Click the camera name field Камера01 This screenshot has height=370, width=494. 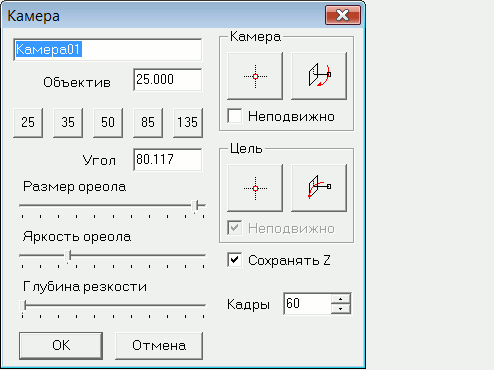tap(107, 50)
